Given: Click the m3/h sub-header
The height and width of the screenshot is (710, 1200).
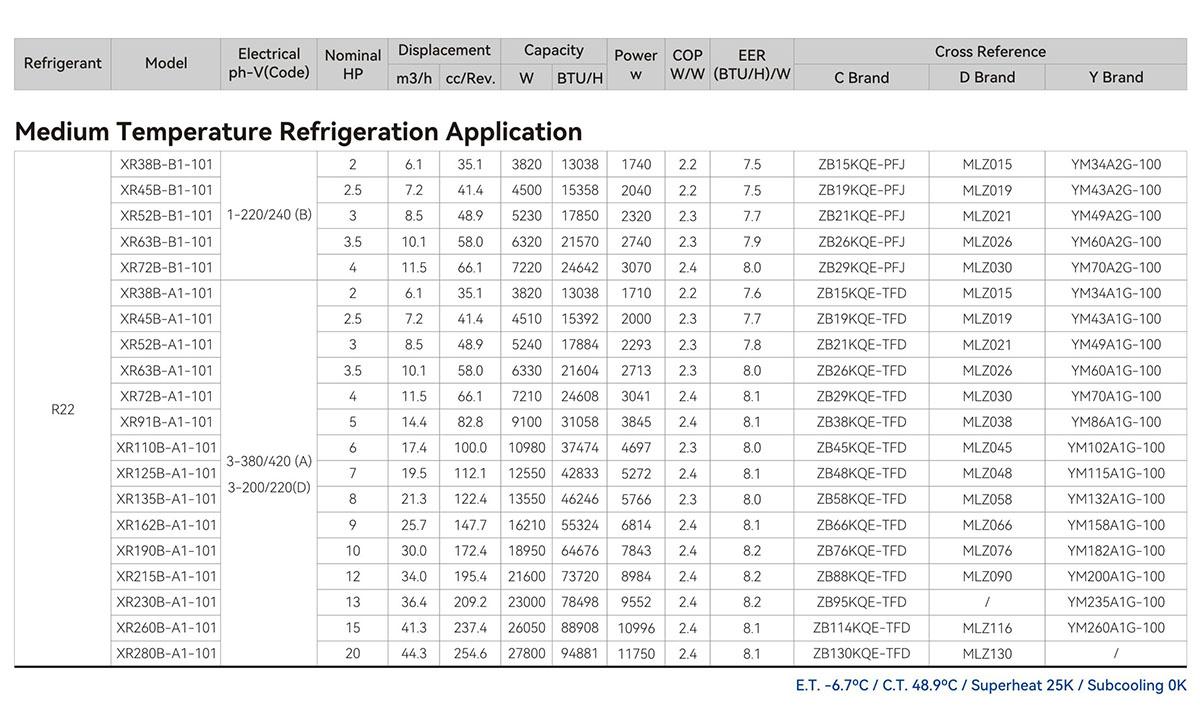Looking at the screenshot, I should [414, 78].
